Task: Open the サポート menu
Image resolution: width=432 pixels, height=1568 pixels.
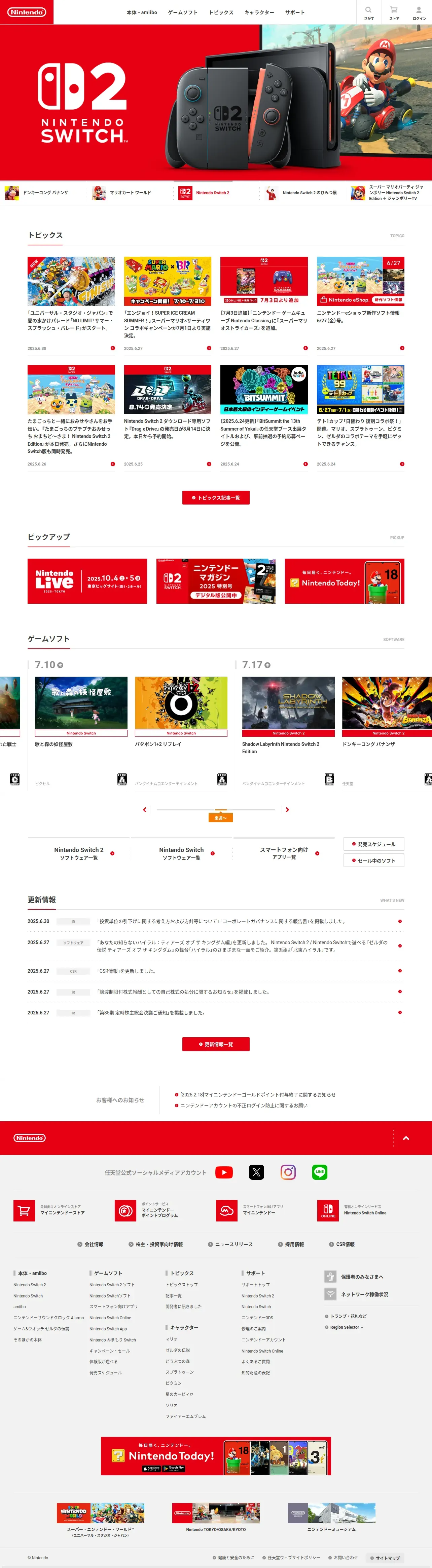Action: 295,12
